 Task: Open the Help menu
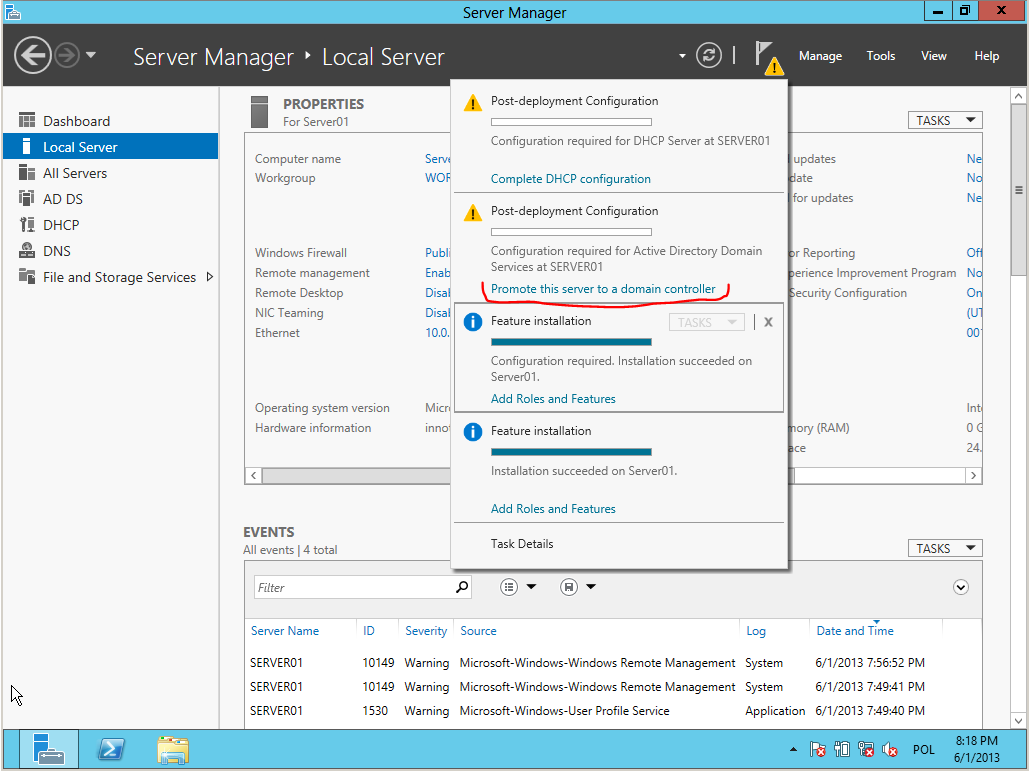[x=986, y=56]
